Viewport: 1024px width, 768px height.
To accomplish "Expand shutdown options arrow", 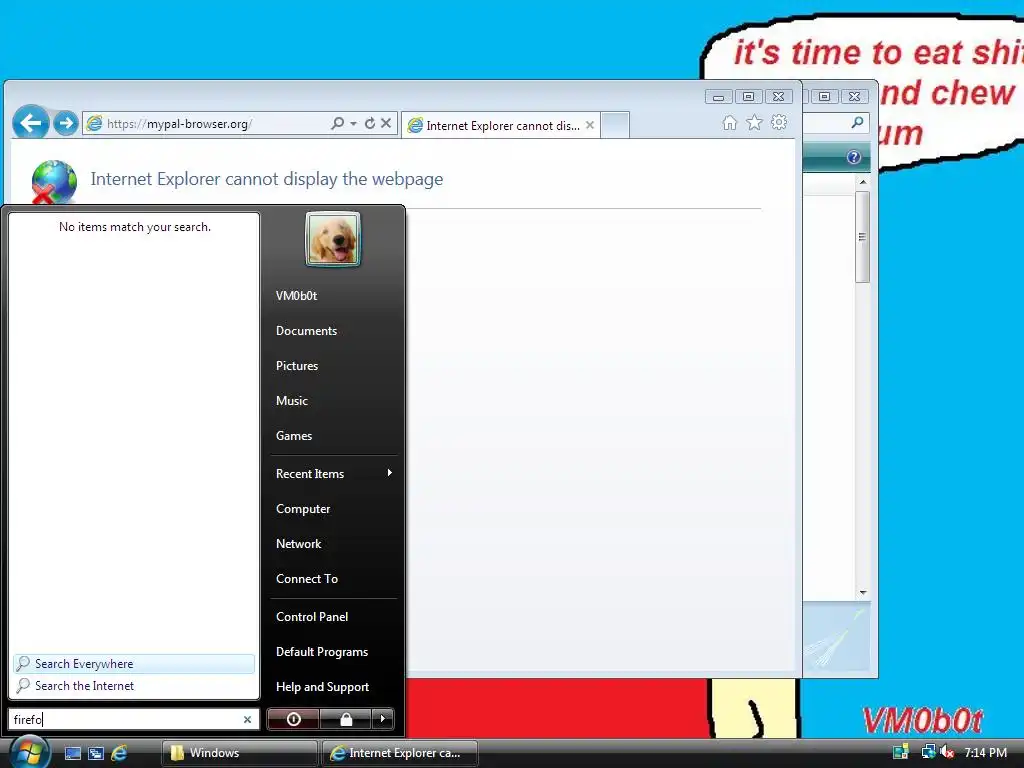I will pyautogui.click(x=383, y=719).
